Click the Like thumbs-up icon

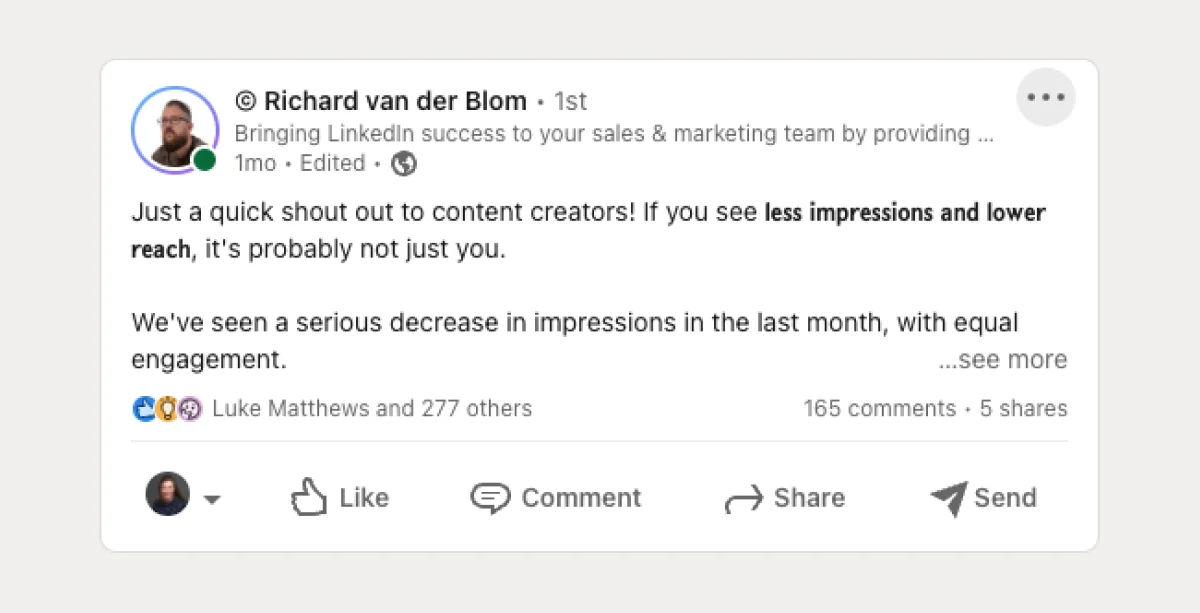tap(309, 497)
